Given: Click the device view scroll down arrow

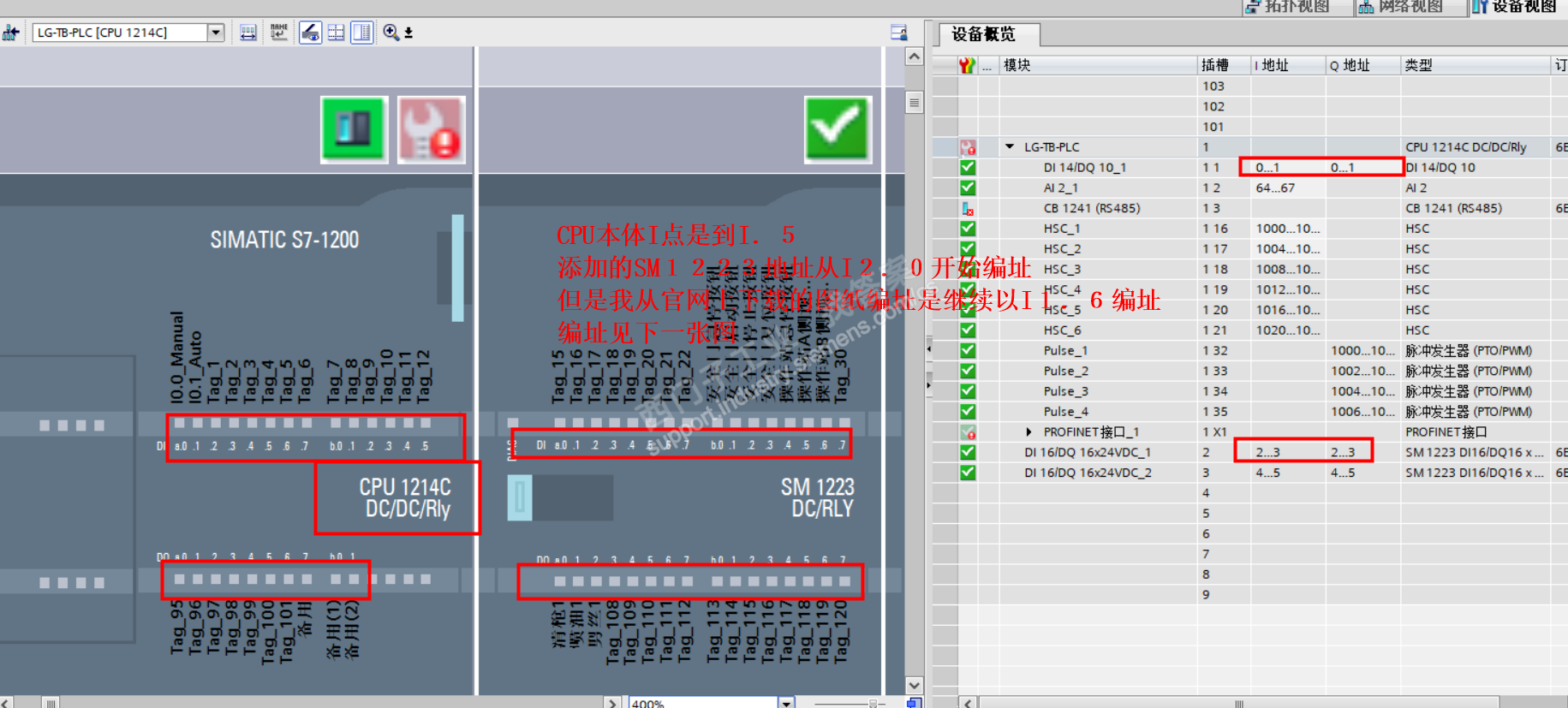Looking at the screenshot, I should [915, 686].
